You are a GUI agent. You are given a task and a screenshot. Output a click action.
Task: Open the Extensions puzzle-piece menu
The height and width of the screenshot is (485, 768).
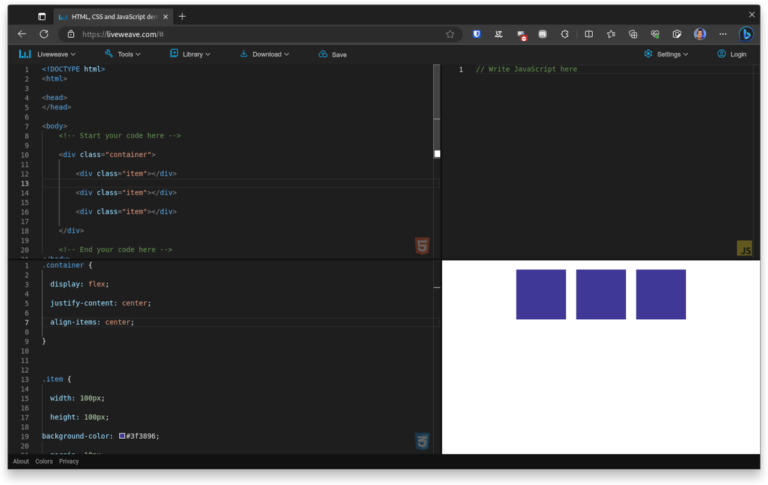(565, 34)
